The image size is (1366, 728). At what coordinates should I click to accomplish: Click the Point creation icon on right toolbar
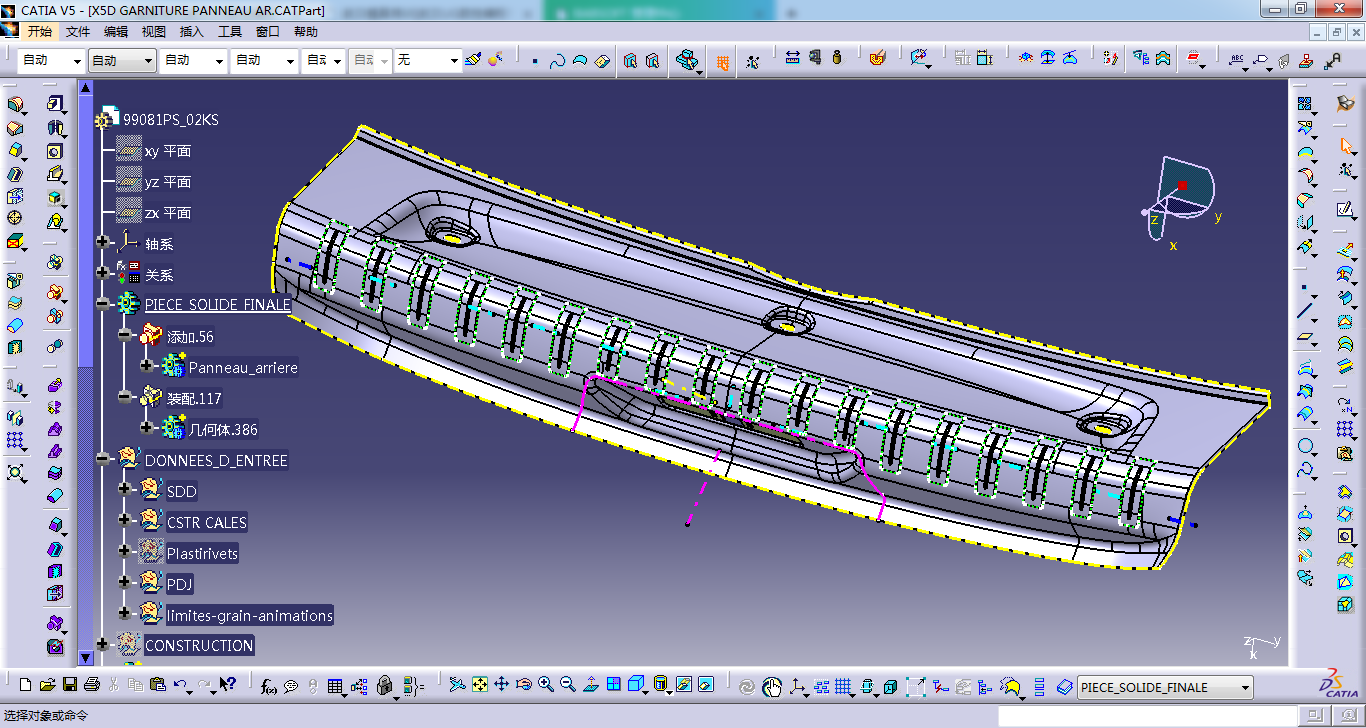(x=1305, y=287)
